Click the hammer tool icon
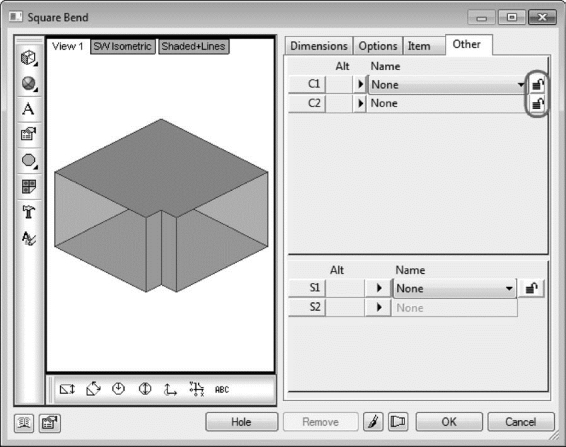 (29, 212)
